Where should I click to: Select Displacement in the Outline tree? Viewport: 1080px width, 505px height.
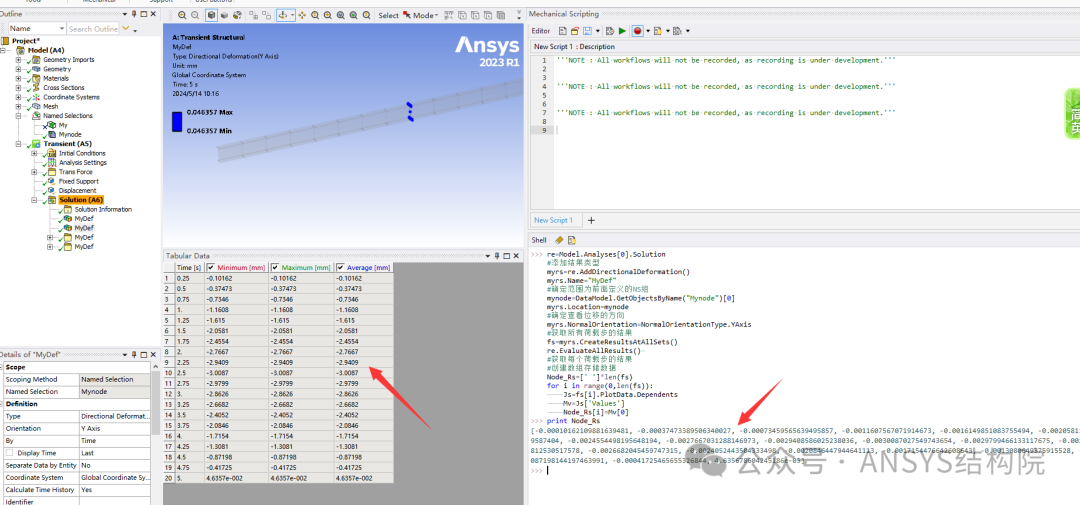pos(77,191)
